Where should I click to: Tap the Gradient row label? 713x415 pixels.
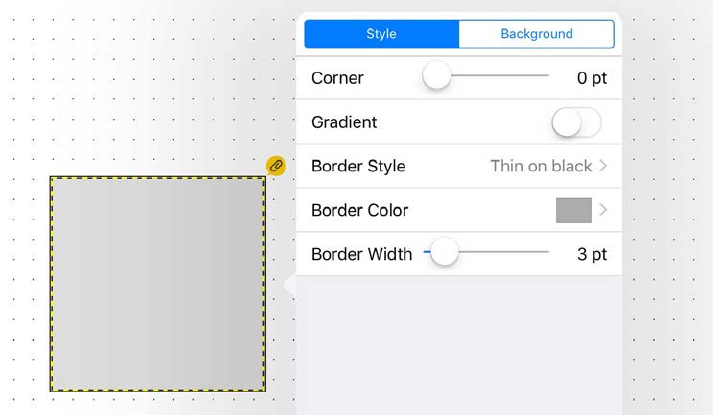coord(344,122)
